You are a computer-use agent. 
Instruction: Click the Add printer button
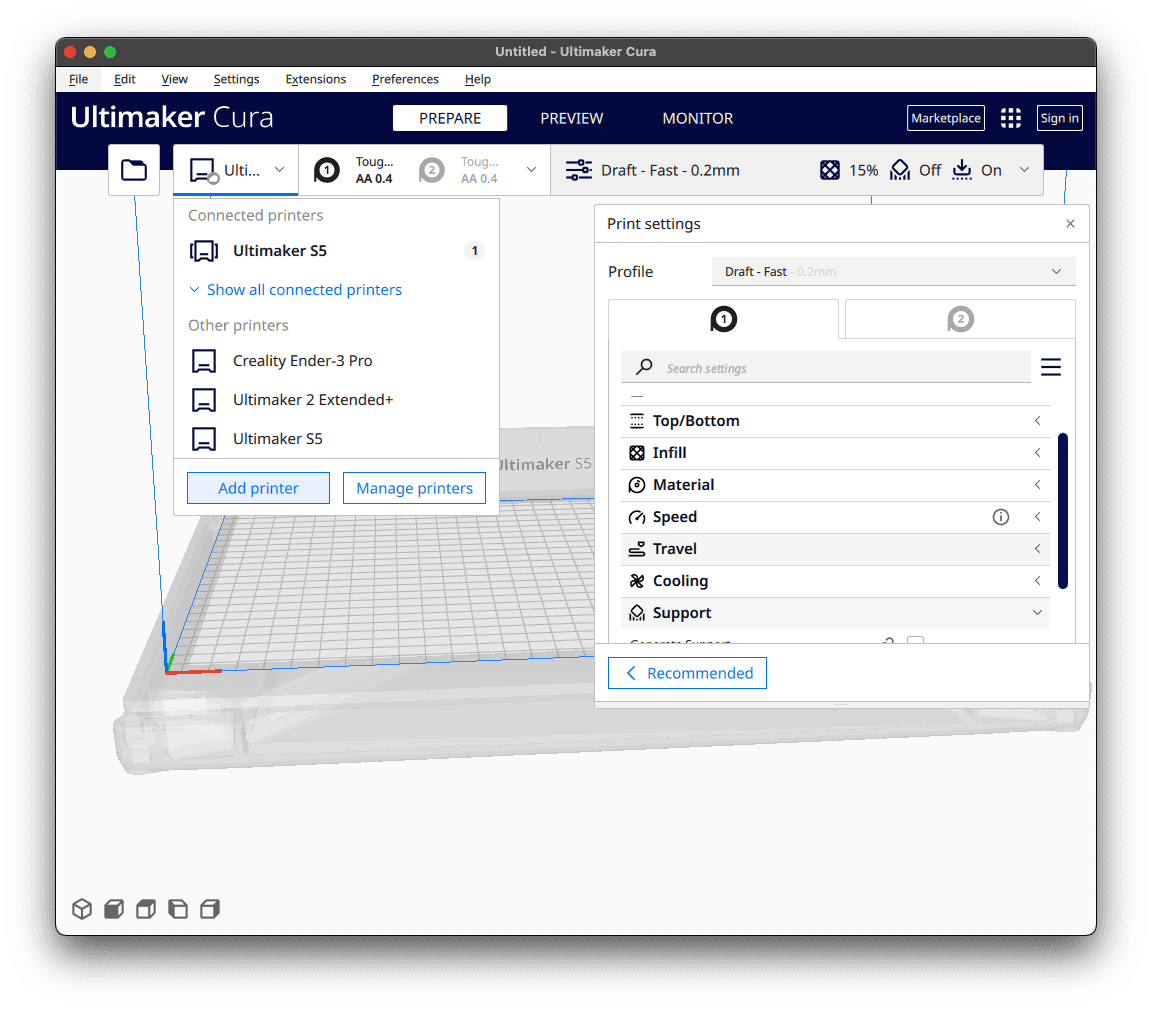(x=259, y=489)
